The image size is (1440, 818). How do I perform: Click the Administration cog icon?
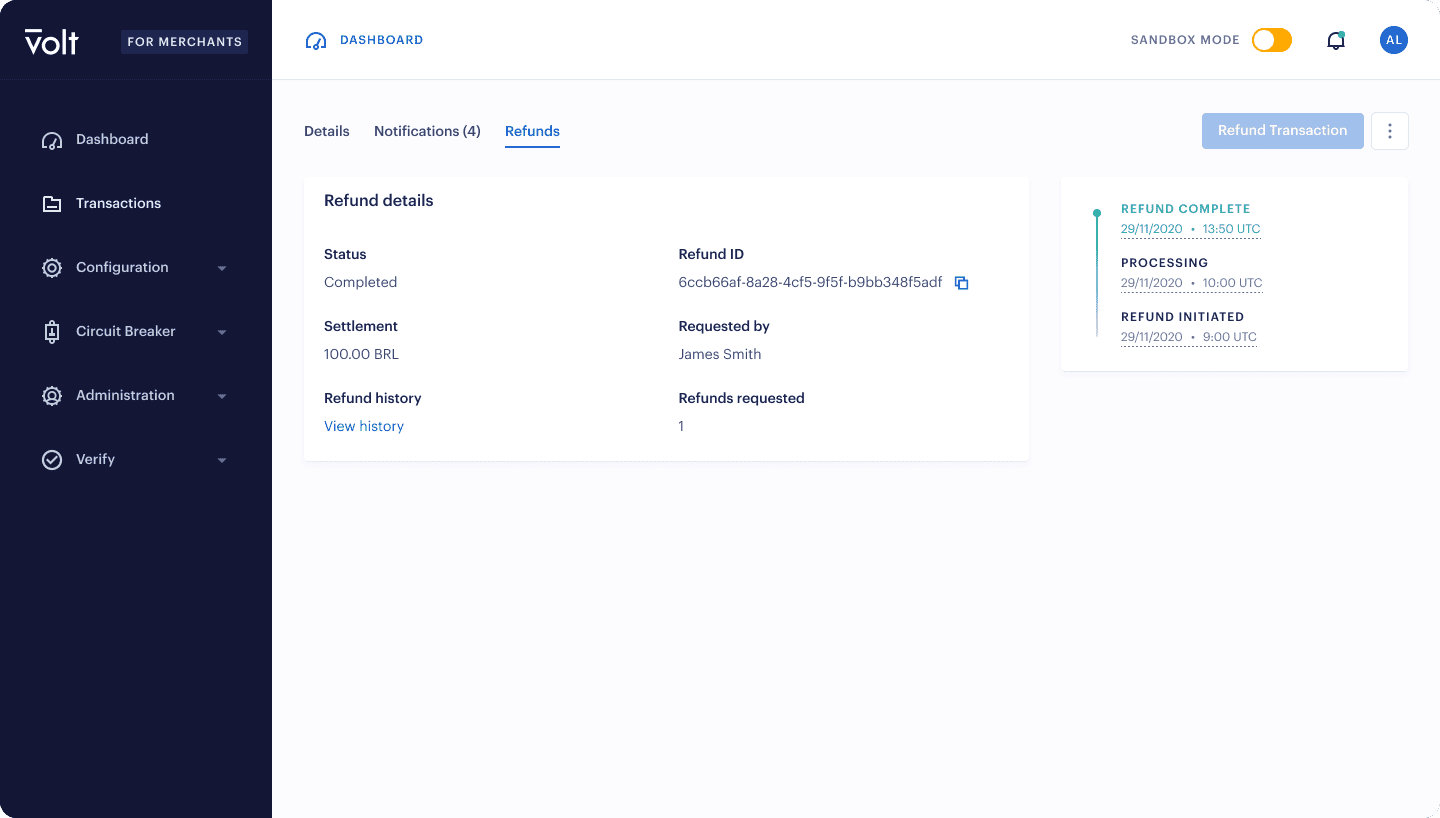(x=51, y=395)
